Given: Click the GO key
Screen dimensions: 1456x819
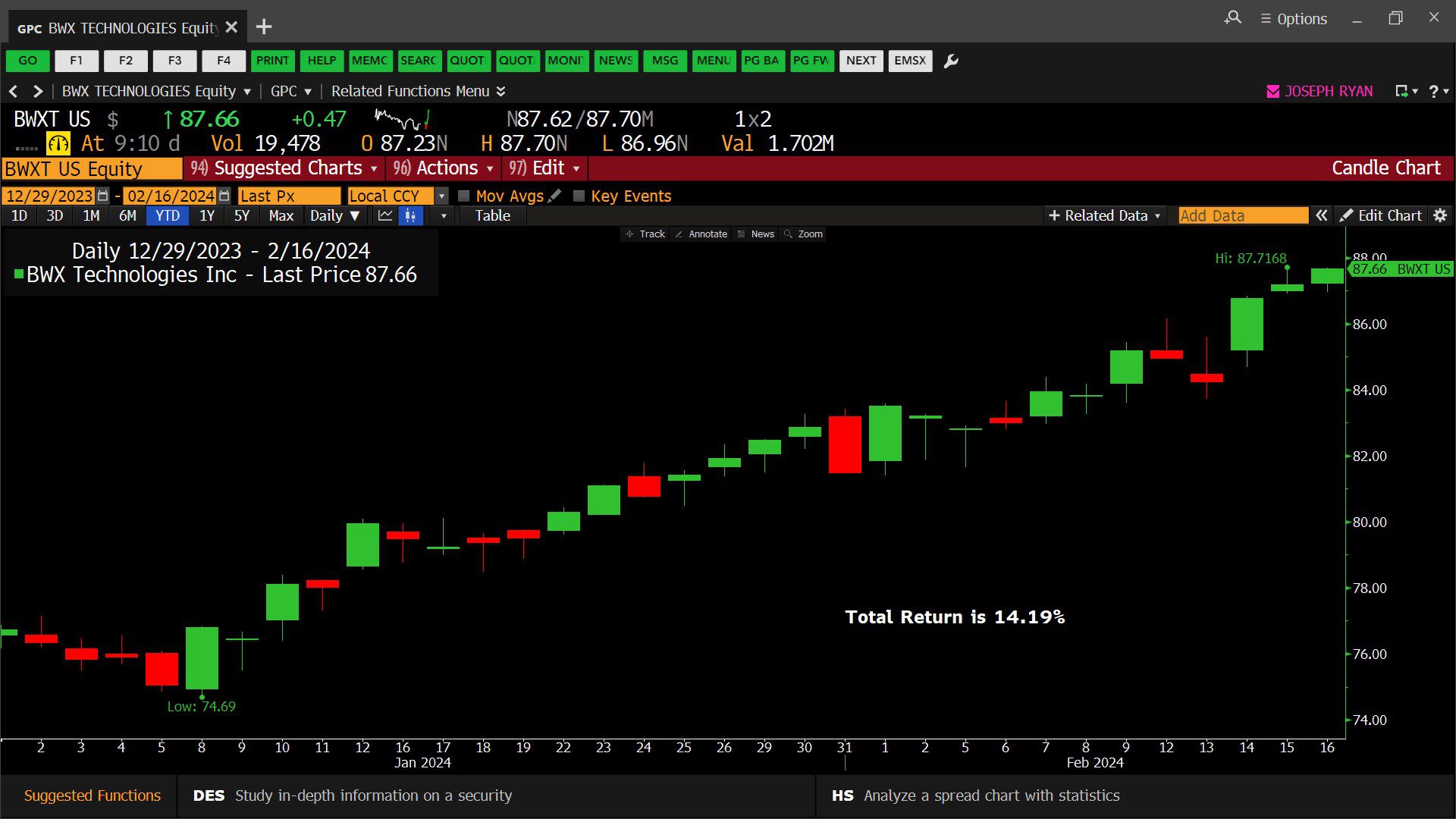Looking at the screenshot, I should tap(28, 61).
